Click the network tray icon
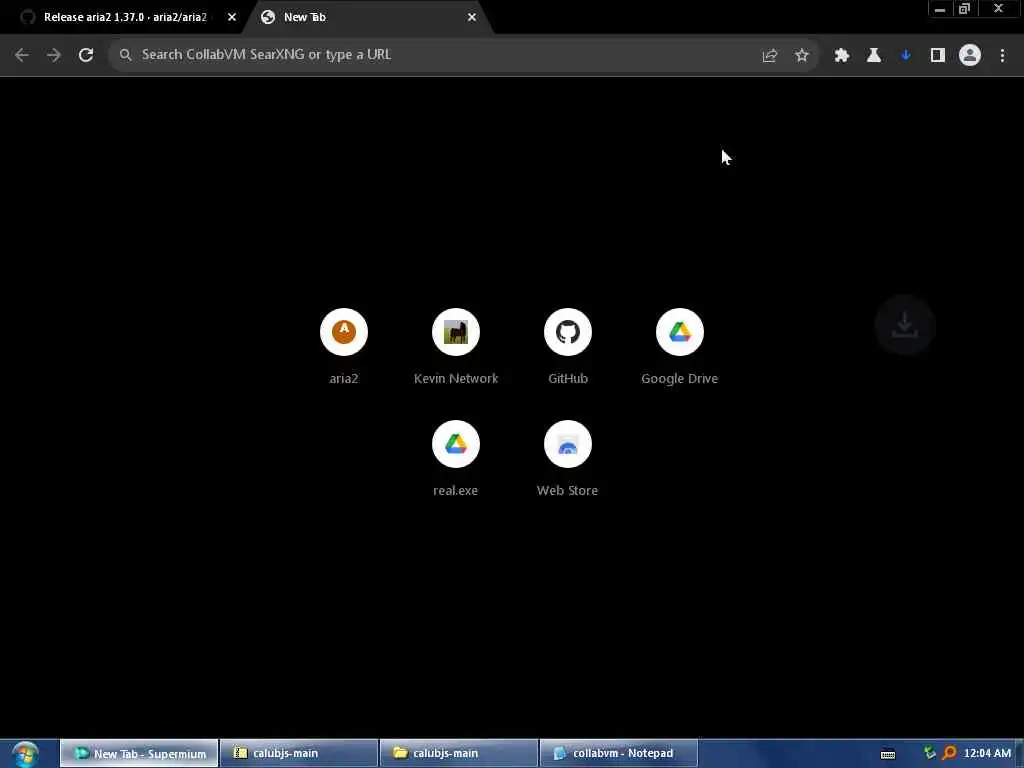This screenshot has height=768, width=1024. coord(929,754)
